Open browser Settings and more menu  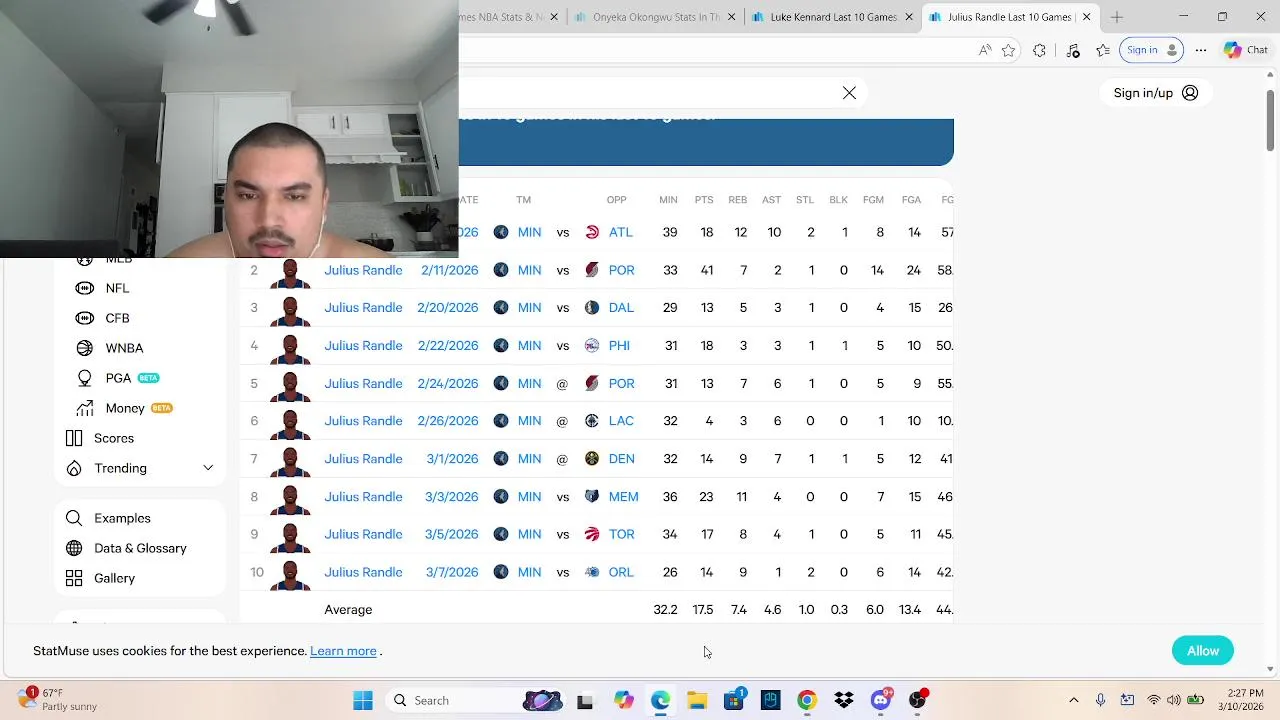pyautogui.click(x=1201, y=50)
